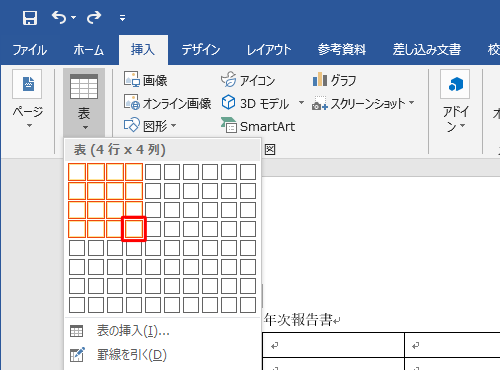Viewport: 500px width, 370px height.
Task: Click the 図形 shapes icon
Action: tap(131, 125)
